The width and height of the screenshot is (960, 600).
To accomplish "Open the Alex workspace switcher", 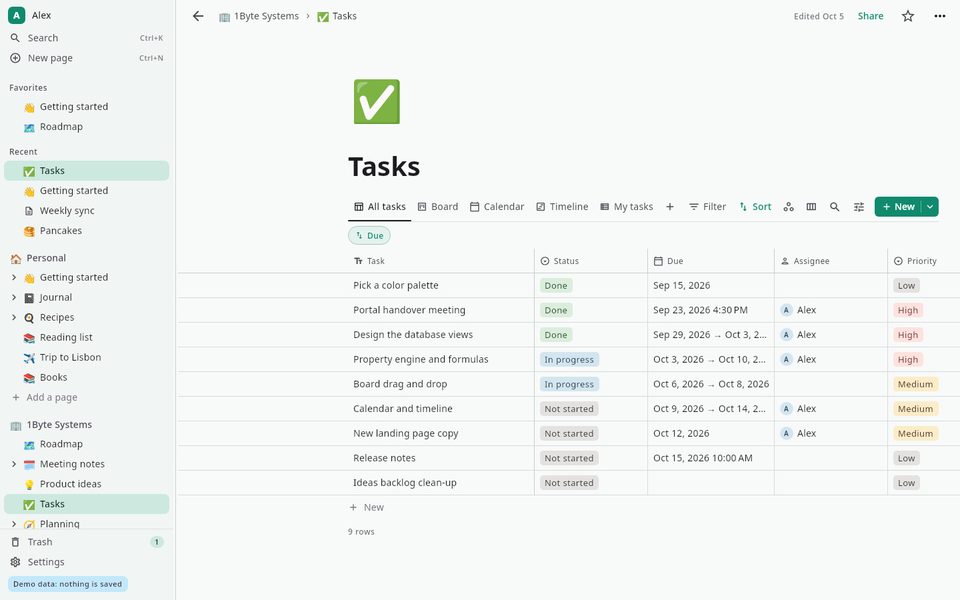I will 31,15.
